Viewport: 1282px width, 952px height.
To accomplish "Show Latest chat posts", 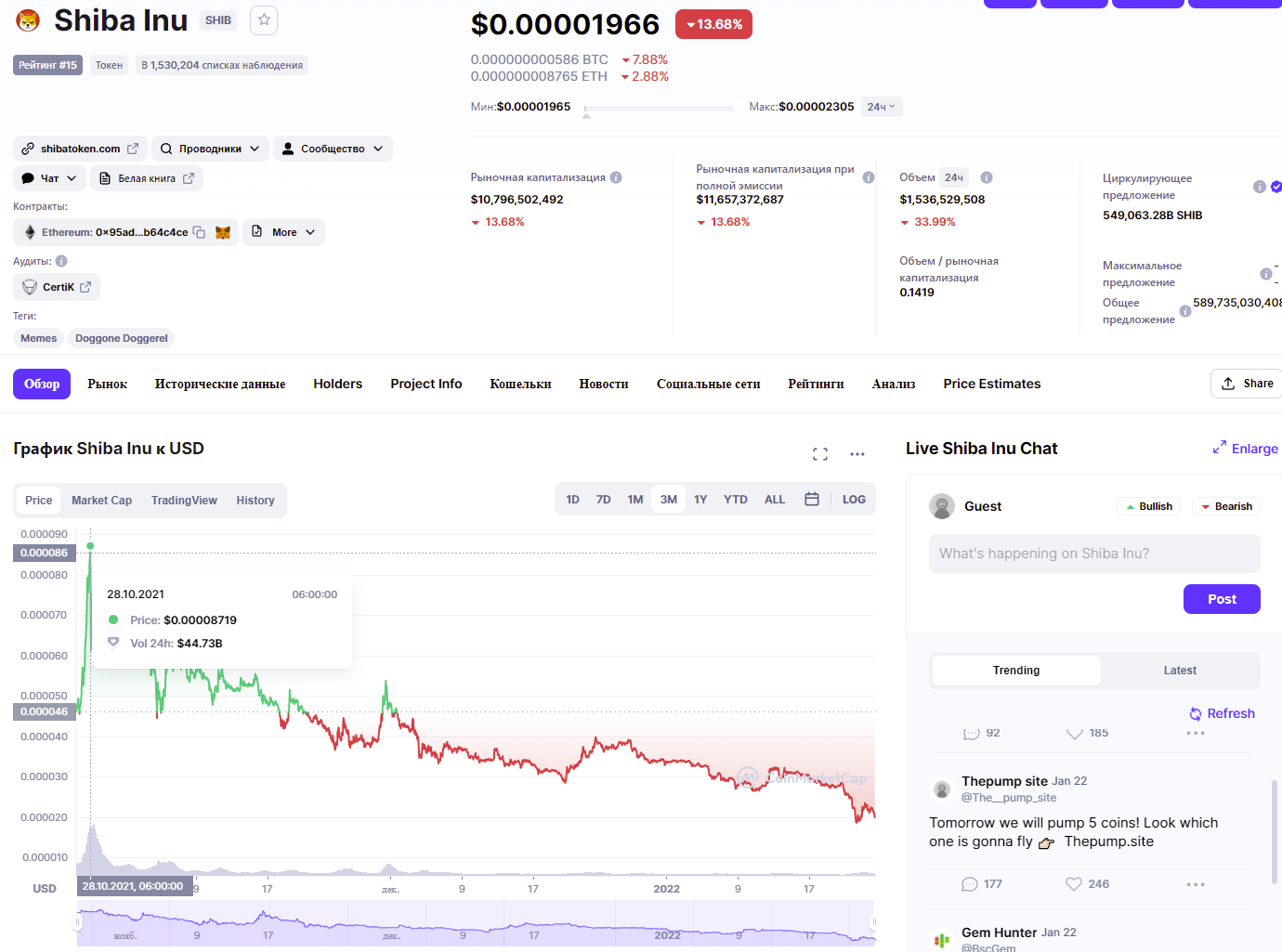I will [x=1180, y=671].
